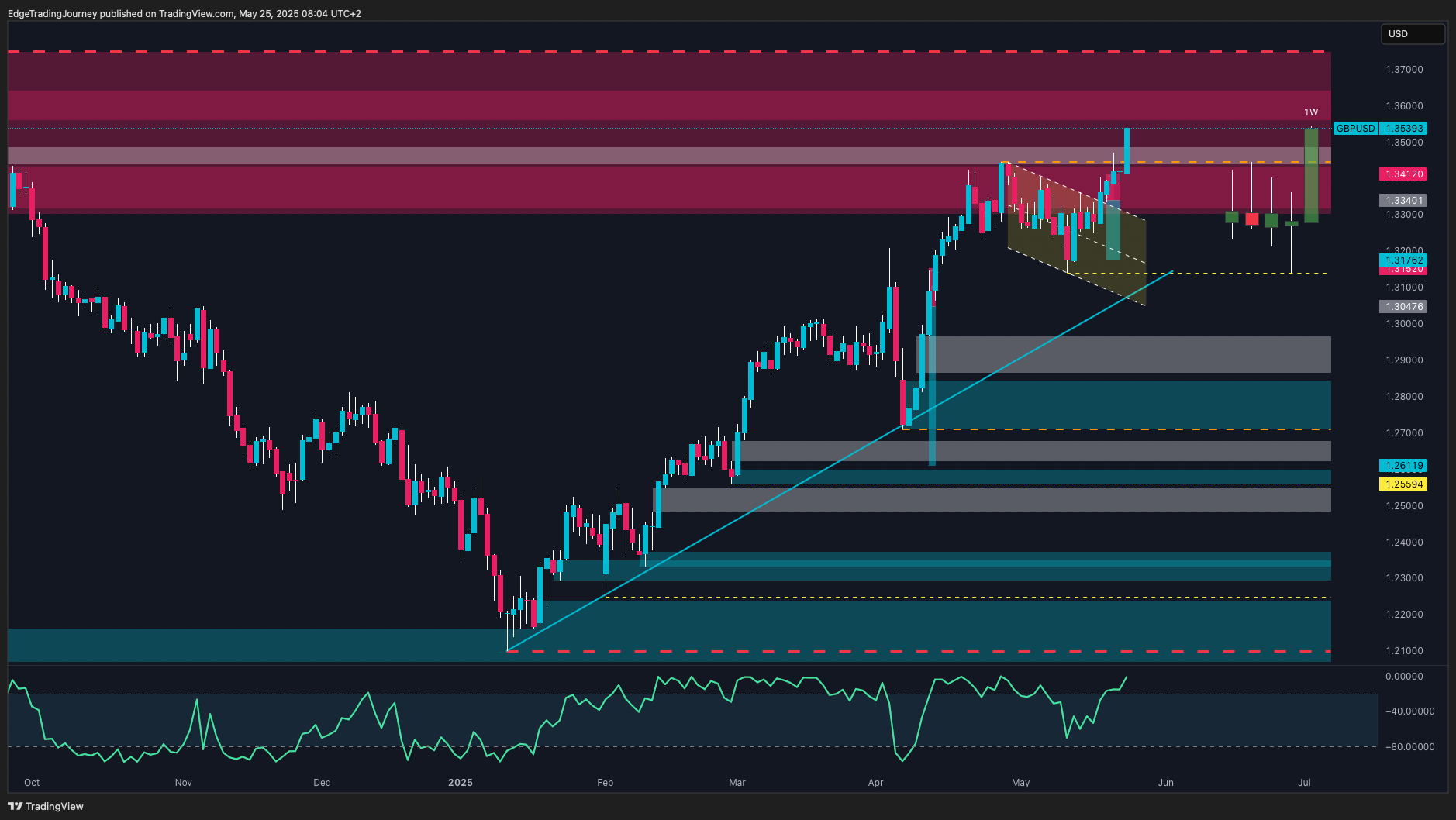
Task: Click the 1.36000 price scale value
Action: coord(1404,106)
